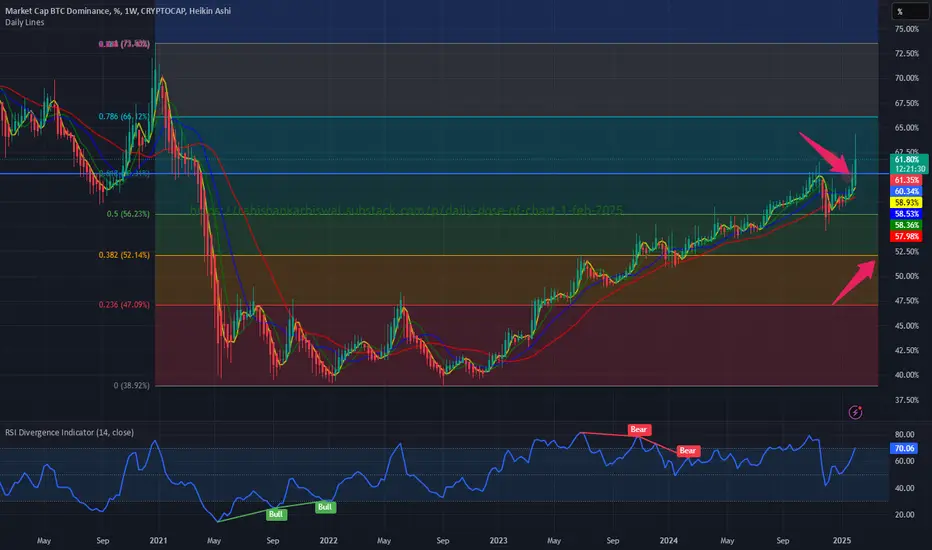The image size is (932, 550).
Task: Click the 72.50% price axis label
Action: pos(907,54)
